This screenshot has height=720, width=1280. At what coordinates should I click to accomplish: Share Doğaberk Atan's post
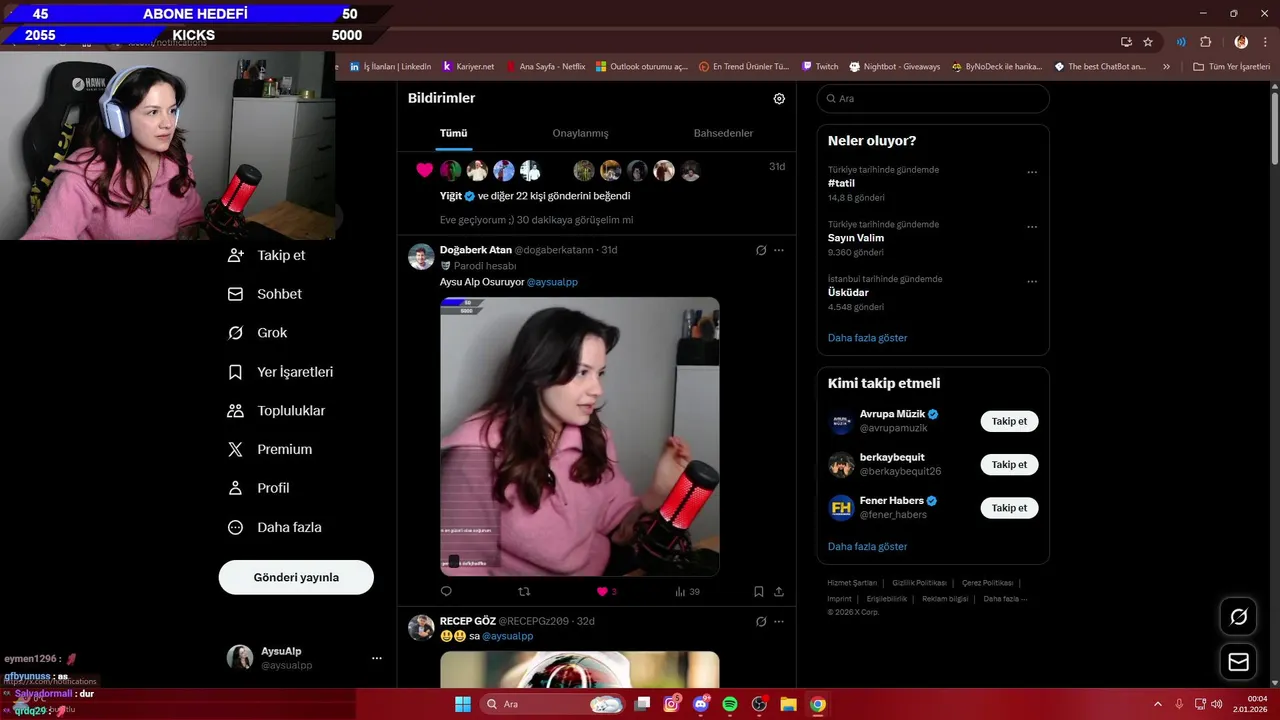click(x=779, y=592)
